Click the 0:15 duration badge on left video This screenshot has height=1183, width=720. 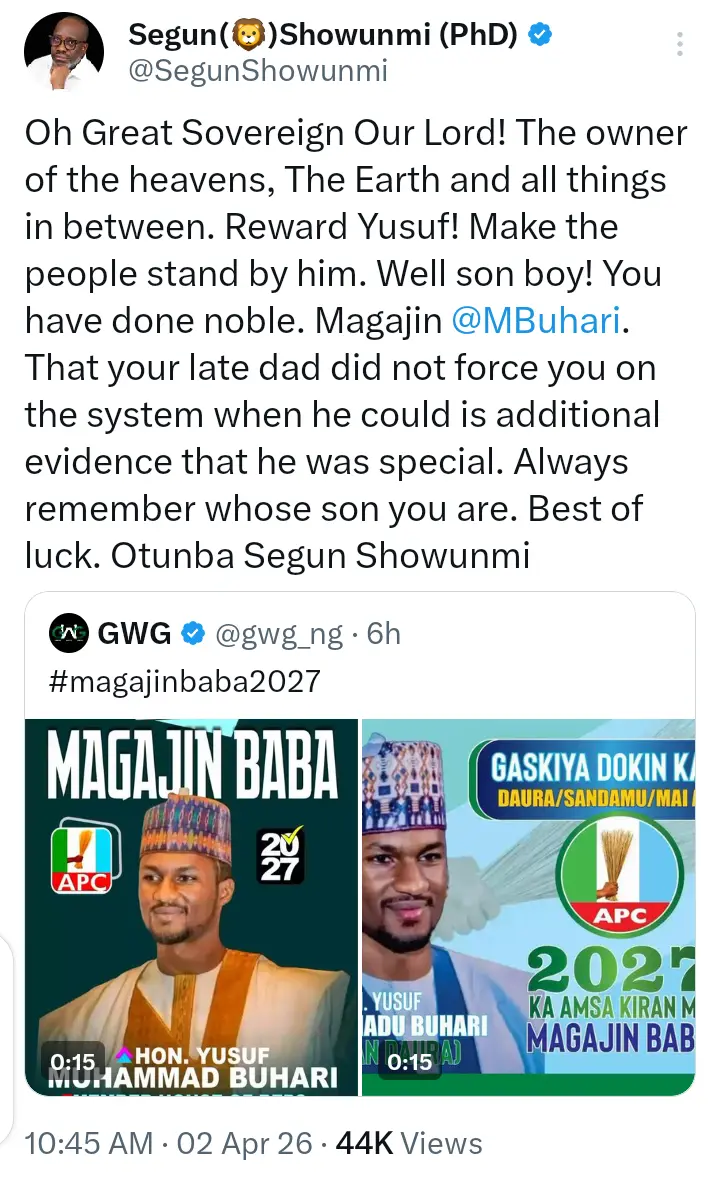pos(73,1061)
